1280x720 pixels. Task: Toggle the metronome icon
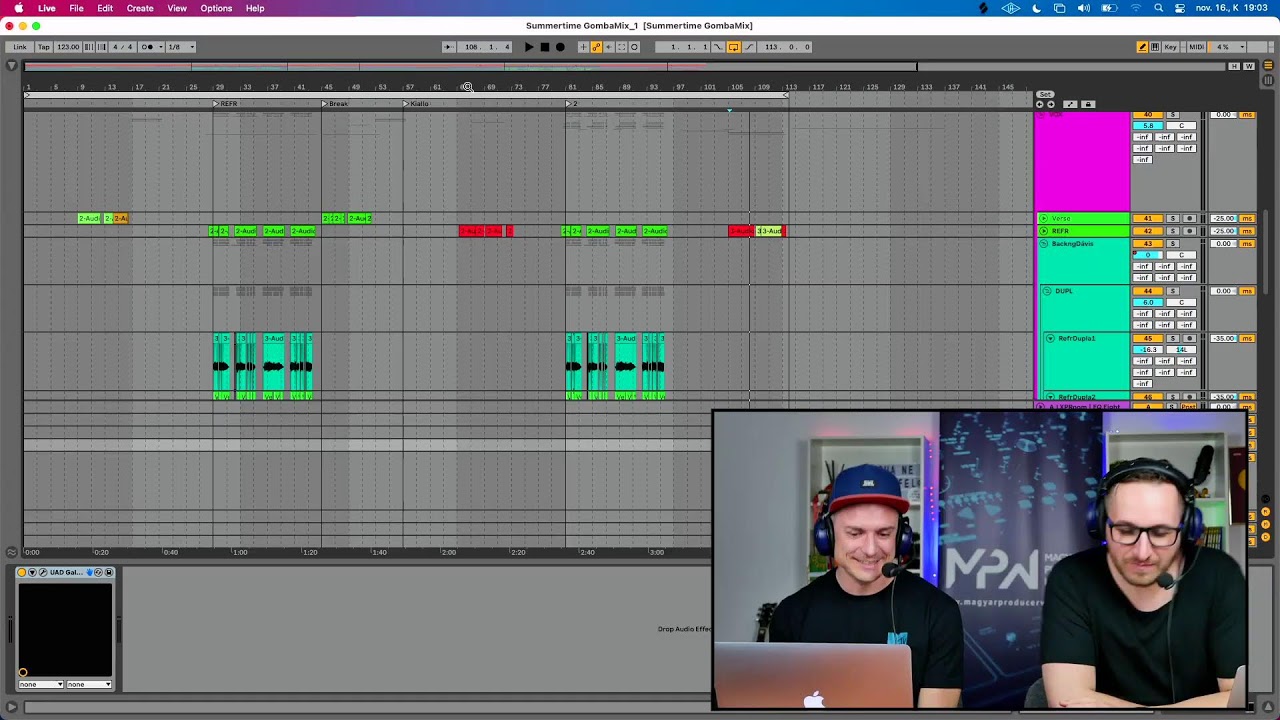pos(147,47)
